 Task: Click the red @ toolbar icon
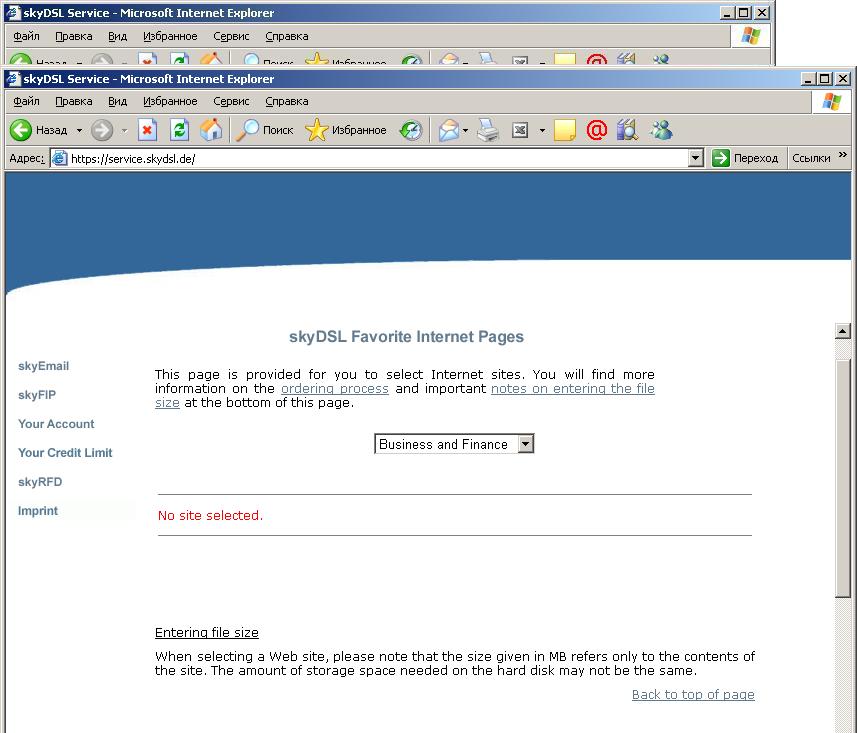click(596, 130)
